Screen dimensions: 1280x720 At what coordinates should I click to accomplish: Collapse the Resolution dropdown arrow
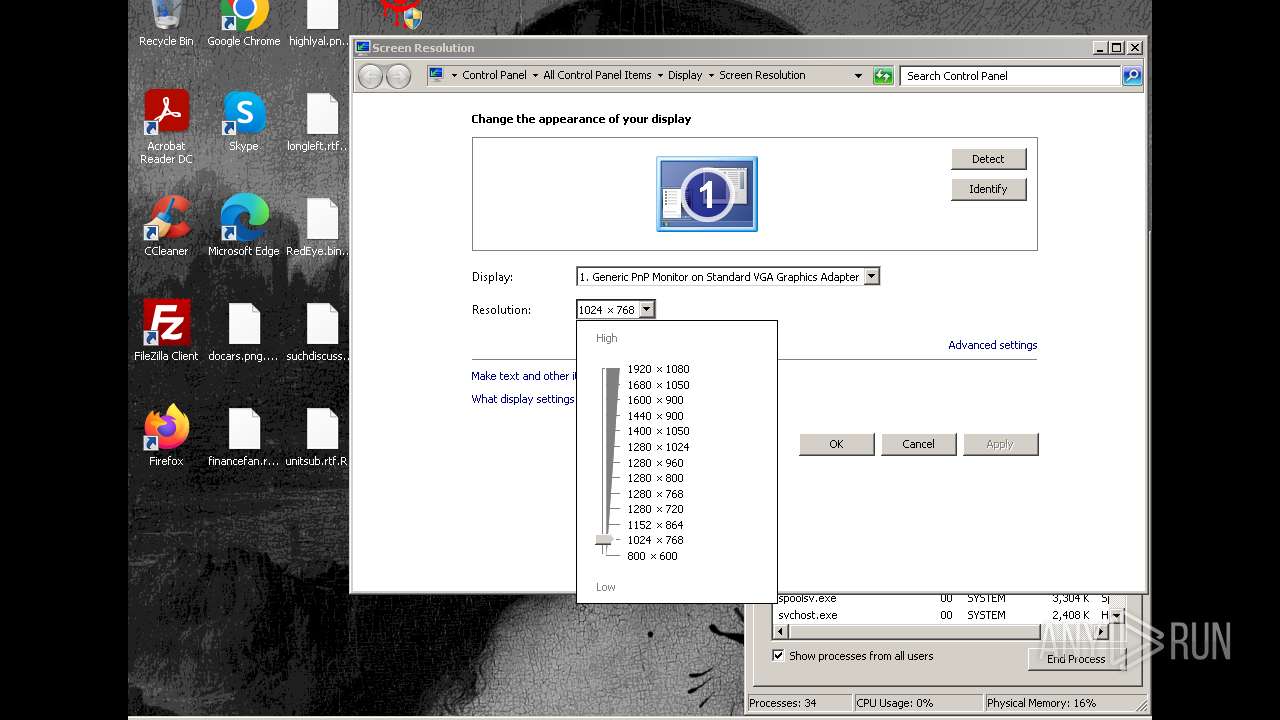coord(646,309)
